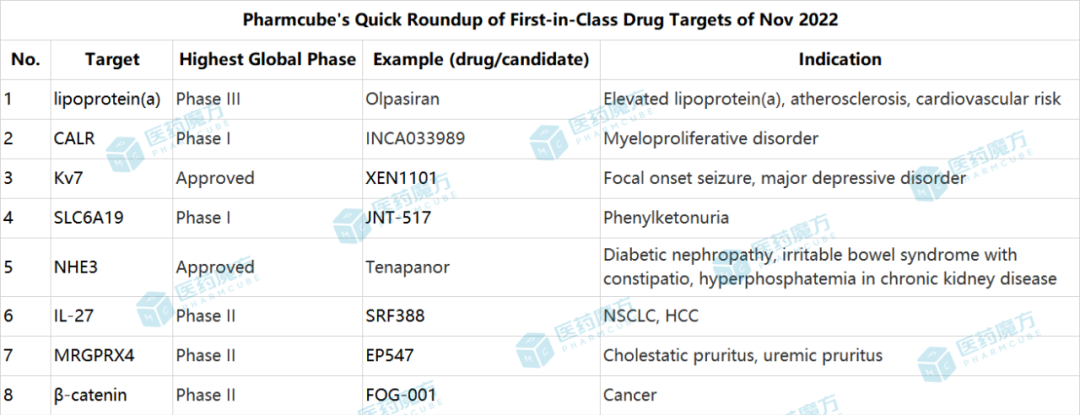Click the Kv7 target cell
This screenshot has height=415, width=1080.
pyautogui.click(x=69, y=178)
